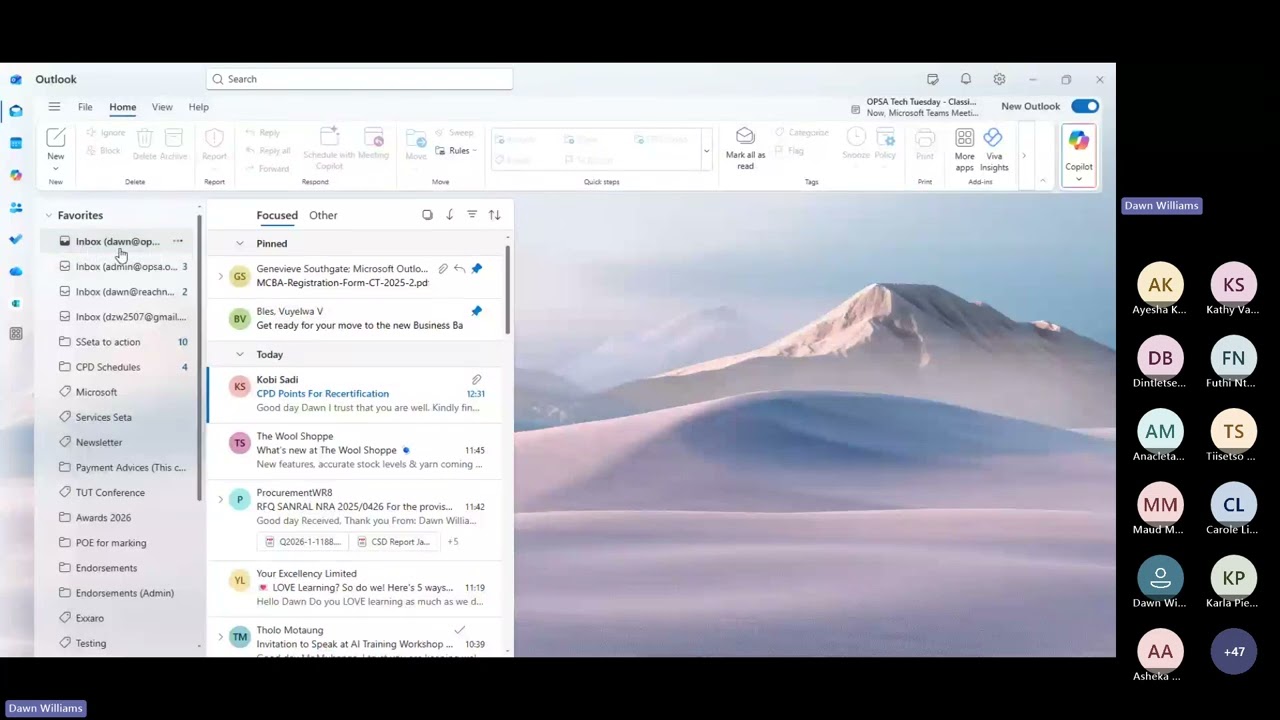Switch to the Home ribbon tab

pyautogui.click(x=123, y=107)
